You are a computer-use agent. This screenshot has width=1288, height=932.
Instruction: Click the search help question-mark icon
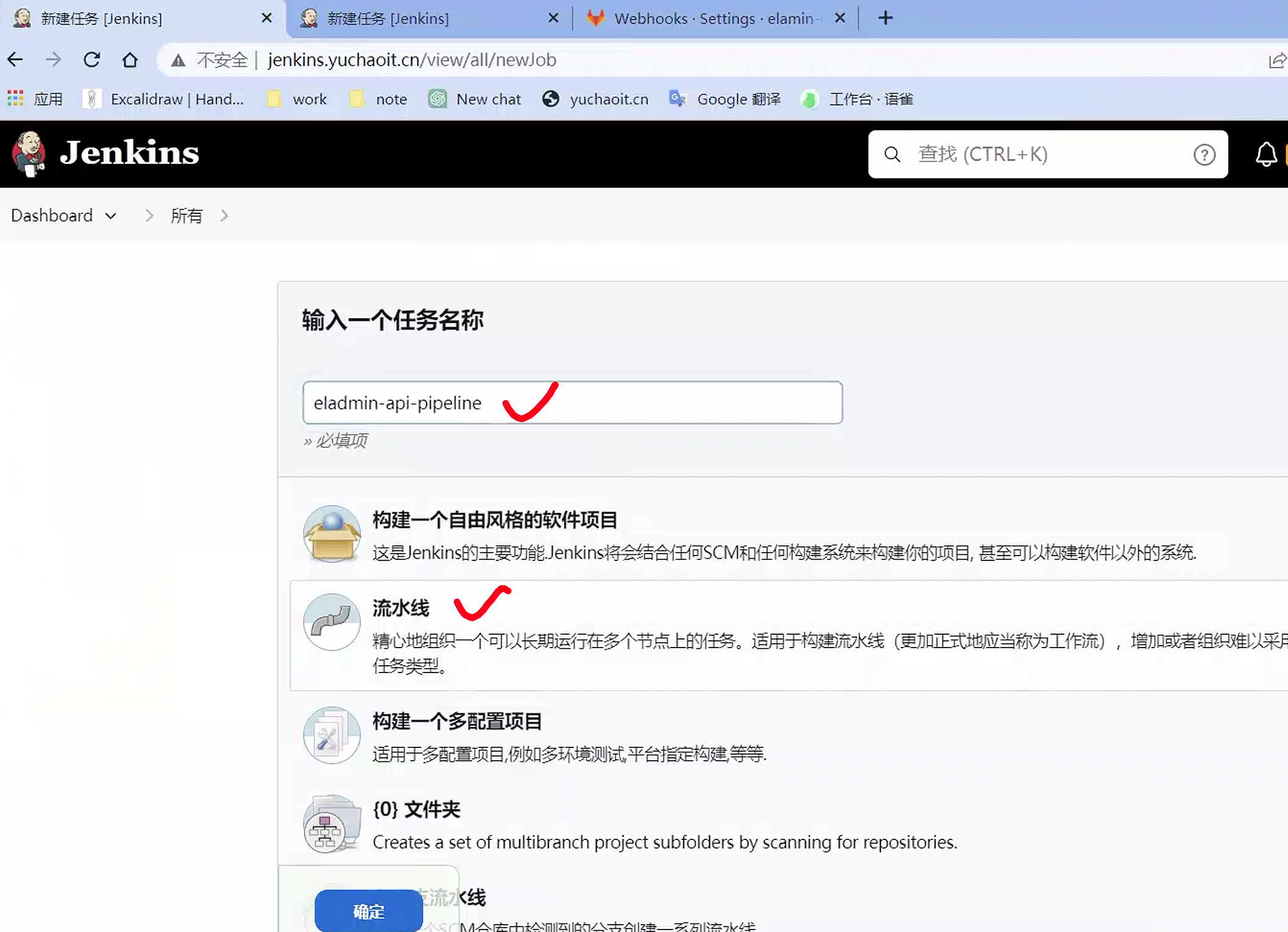pos(1204,155)
